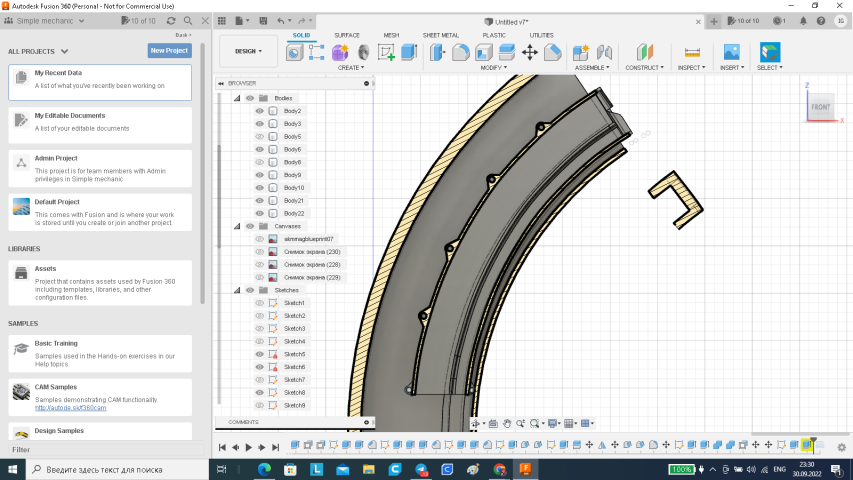853x480 pixels.
Task: Click the Windows search box
Action: tap(118, 469)
